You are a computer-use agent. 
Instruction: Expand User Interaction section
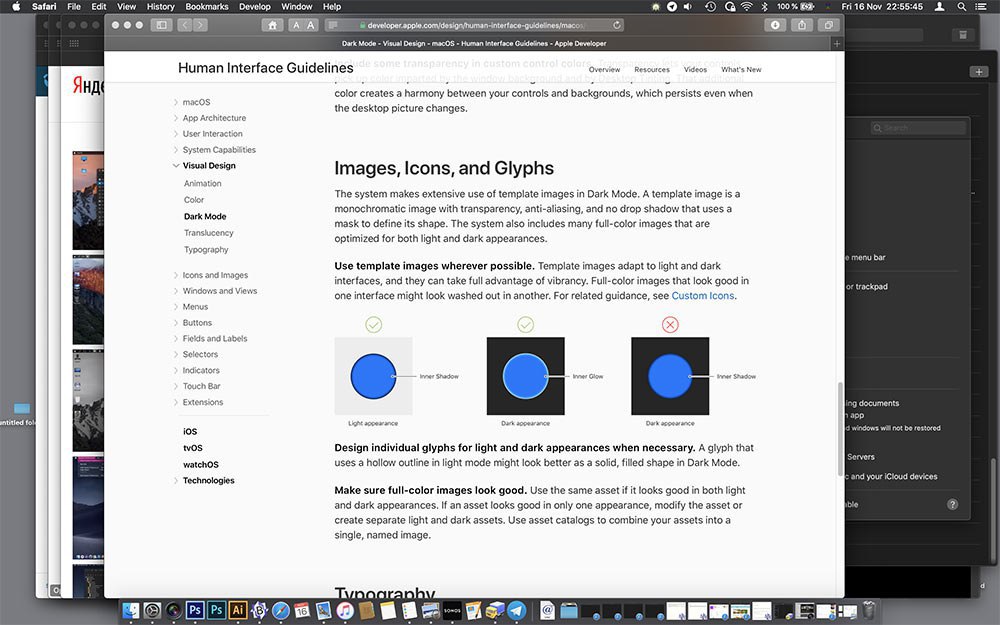pos(176,134)
